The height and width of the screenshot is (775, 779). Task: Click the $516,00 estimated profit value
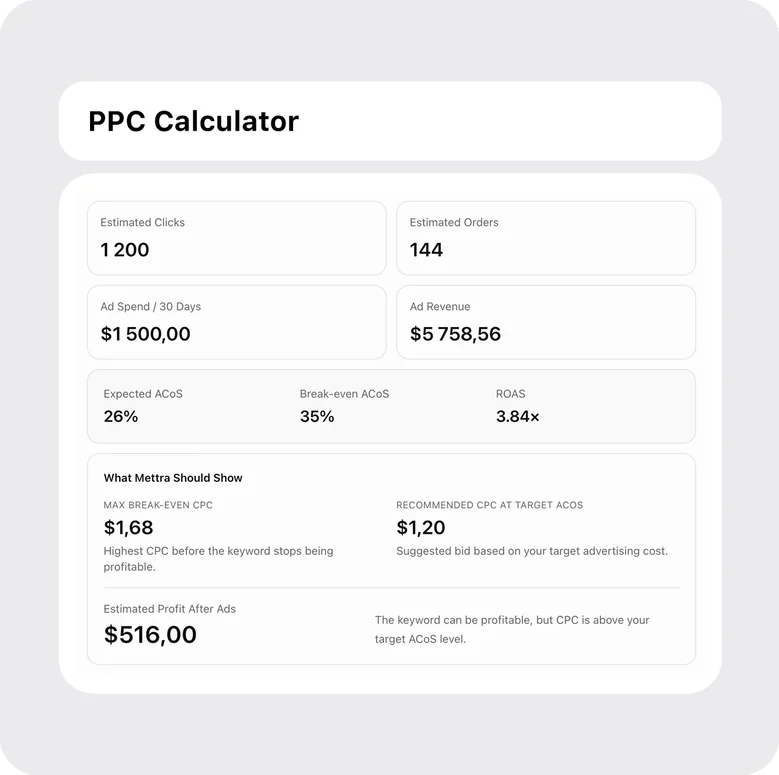point(150,635)
